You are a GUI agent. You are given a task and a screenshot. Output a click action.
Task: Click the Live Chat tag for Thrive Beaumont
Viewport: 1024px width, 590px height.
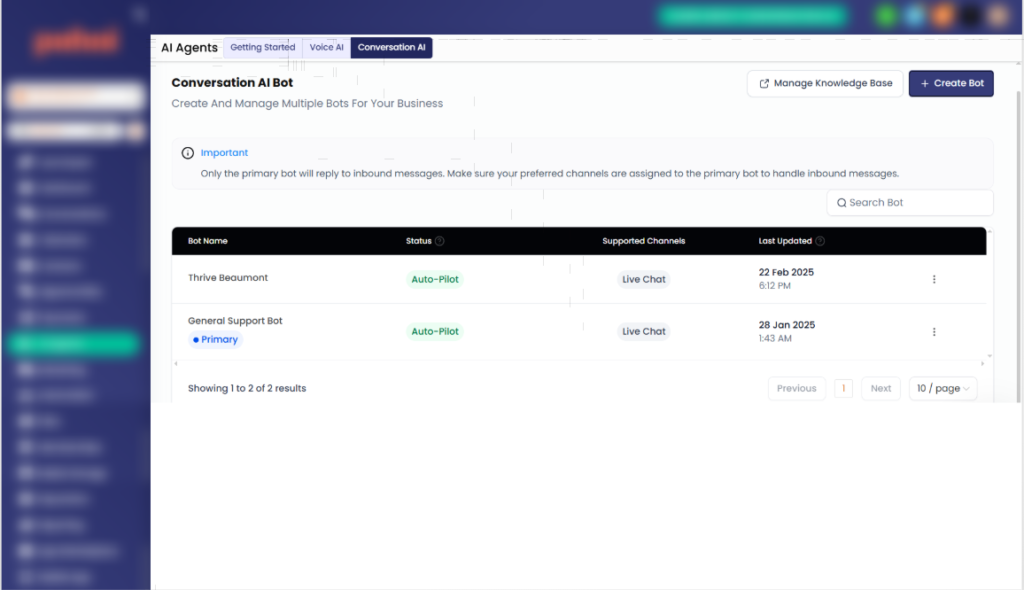[643, 279]
